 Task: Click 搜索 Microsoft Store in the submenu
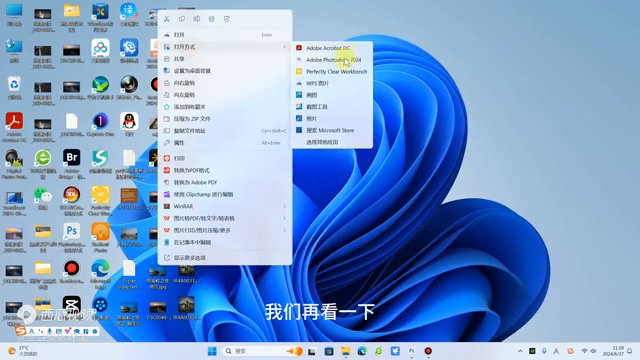[332, 130]
